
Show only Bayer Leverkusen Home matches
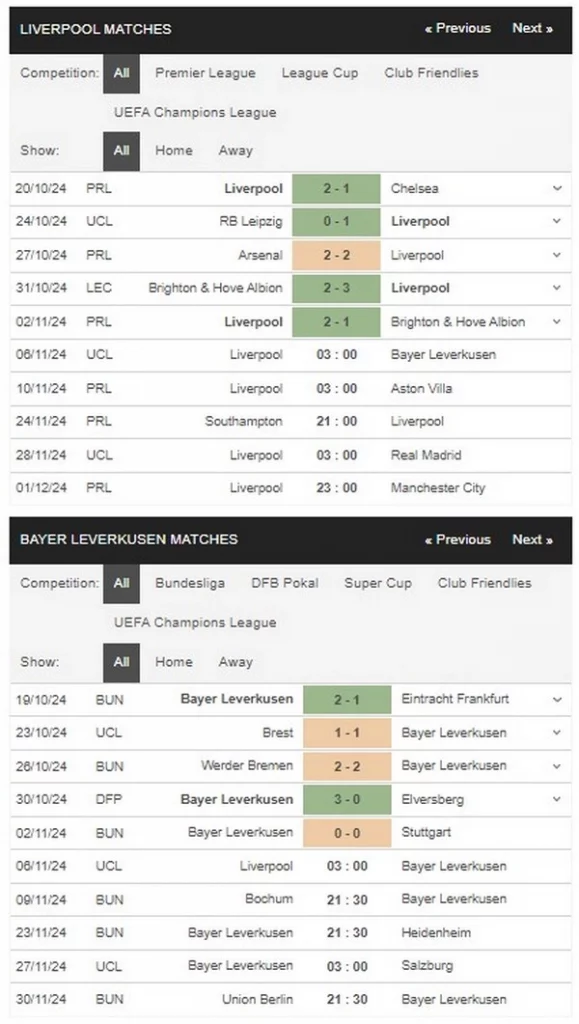tap(174, 662)
